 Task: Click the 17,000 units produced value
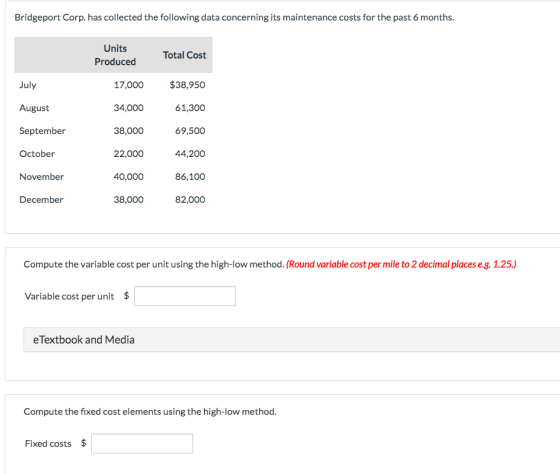point(129,85)
